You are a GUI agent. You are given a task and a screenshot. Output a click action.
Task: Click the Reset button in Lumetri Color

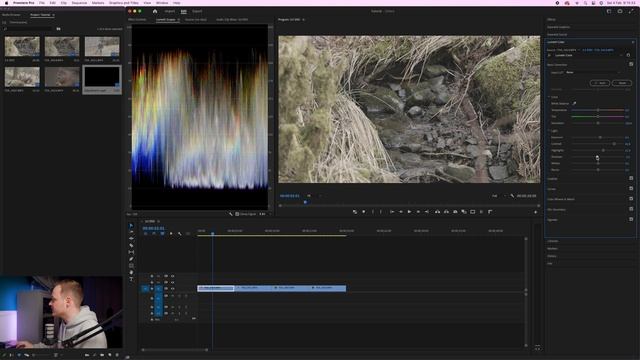pyautogui.click(x=622, y=83)
